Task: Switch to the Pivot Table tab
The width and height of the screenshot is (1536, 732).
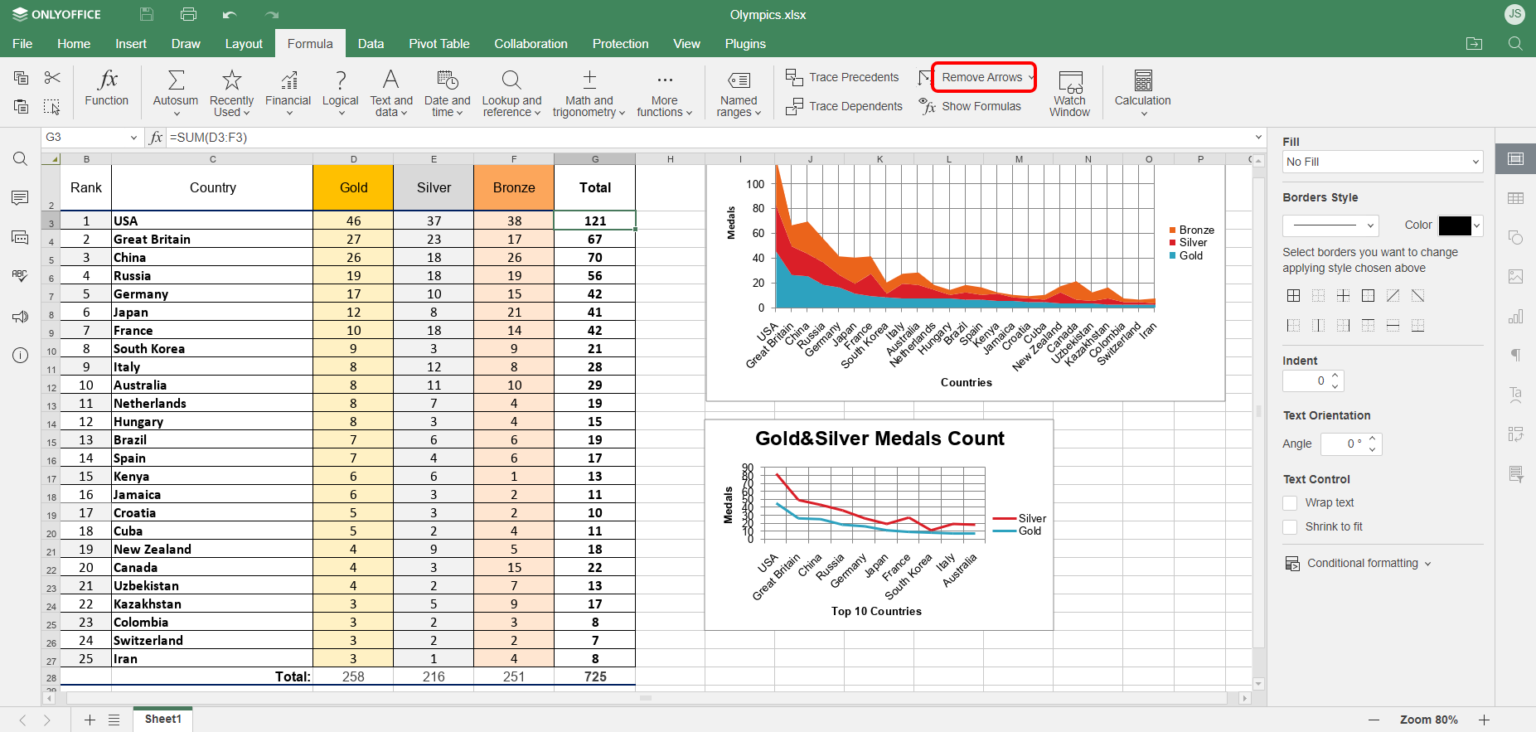Action: (439, 43)
